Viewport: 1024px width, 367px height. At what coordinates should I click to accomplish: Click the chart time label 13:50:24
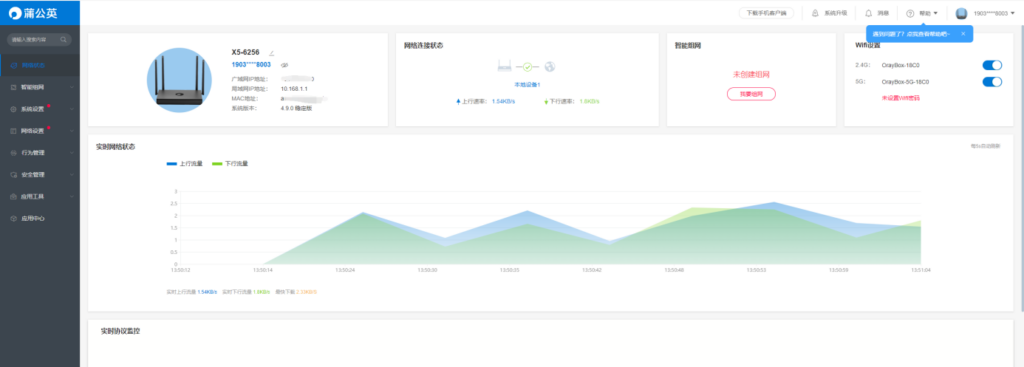click(345, 269)
